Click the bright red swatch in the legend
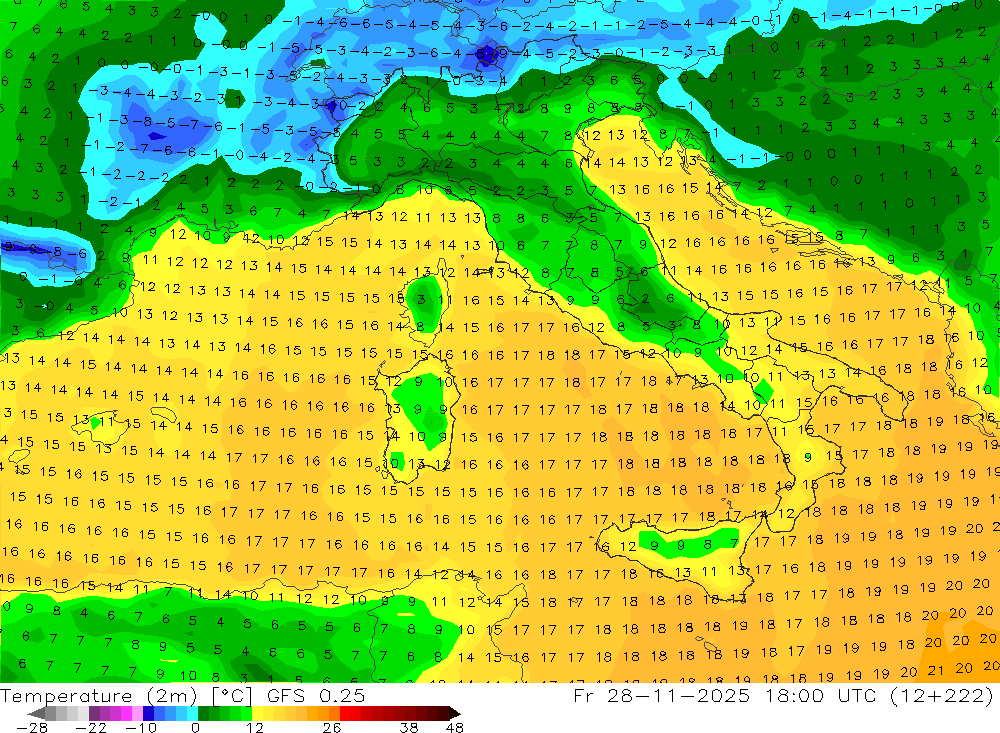Image resolution: width=1000 pixels, height=733 pixels. point(345,713)
